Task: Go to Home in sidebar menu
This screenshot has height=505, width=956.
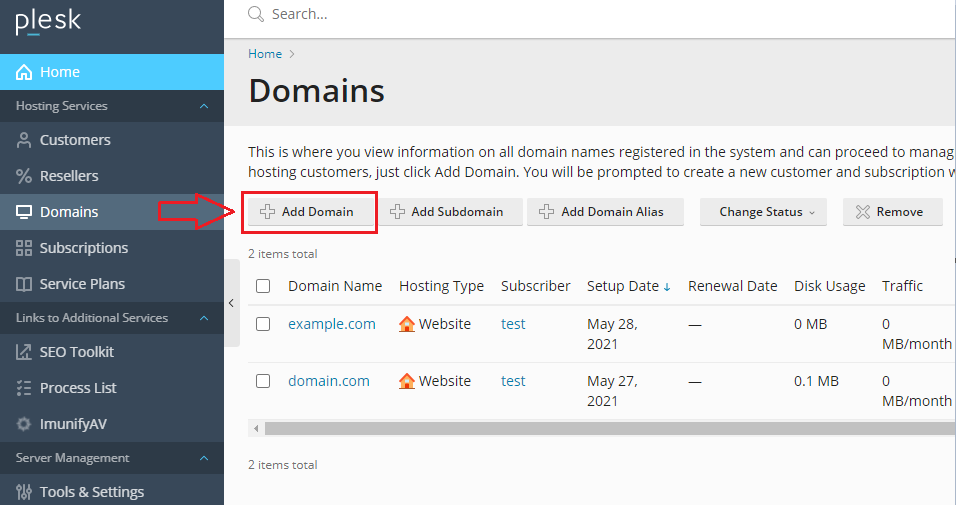Action: [x=60, y=72]
